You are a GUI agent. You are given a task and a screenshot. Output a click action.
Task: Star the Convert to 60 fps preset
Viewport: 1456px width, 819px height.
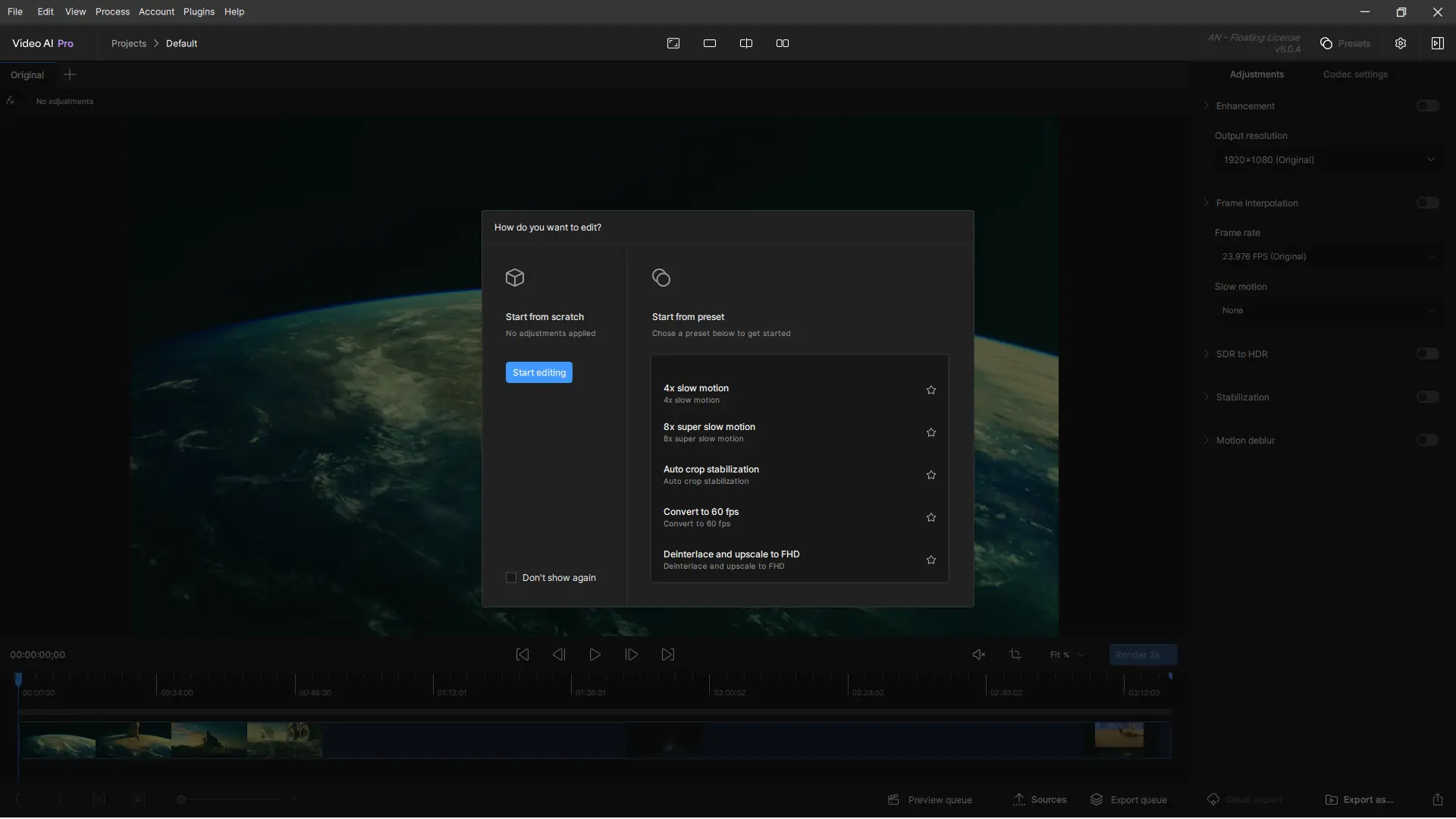930,517
